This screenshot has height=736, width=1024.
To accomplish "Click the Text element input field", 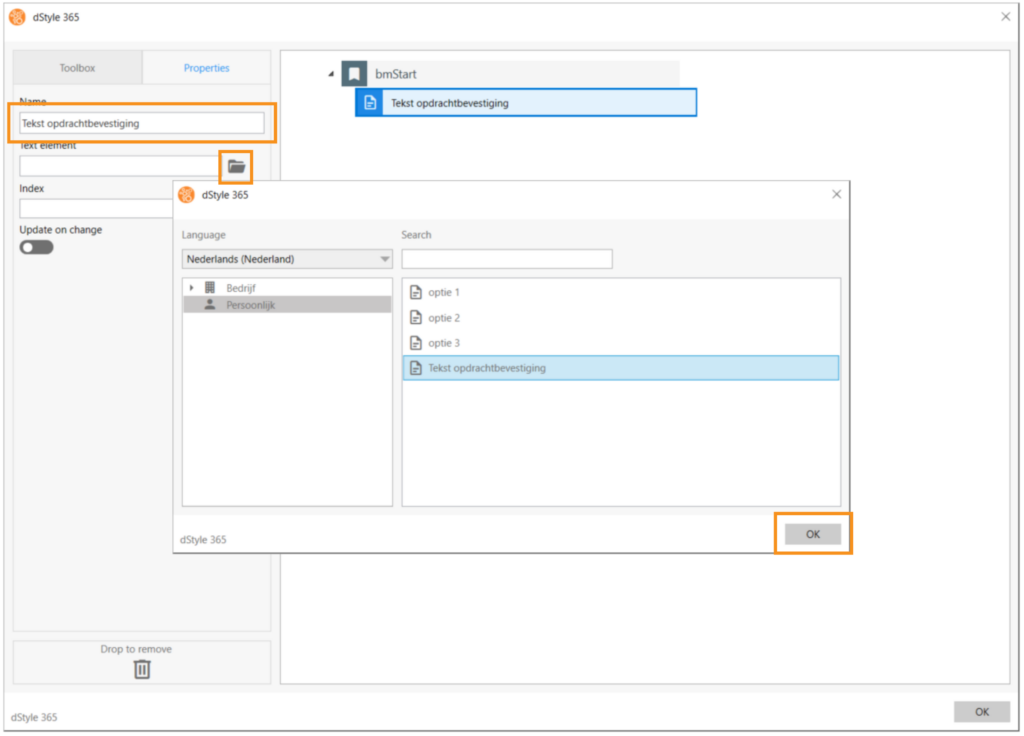I will tap(120, 166).
